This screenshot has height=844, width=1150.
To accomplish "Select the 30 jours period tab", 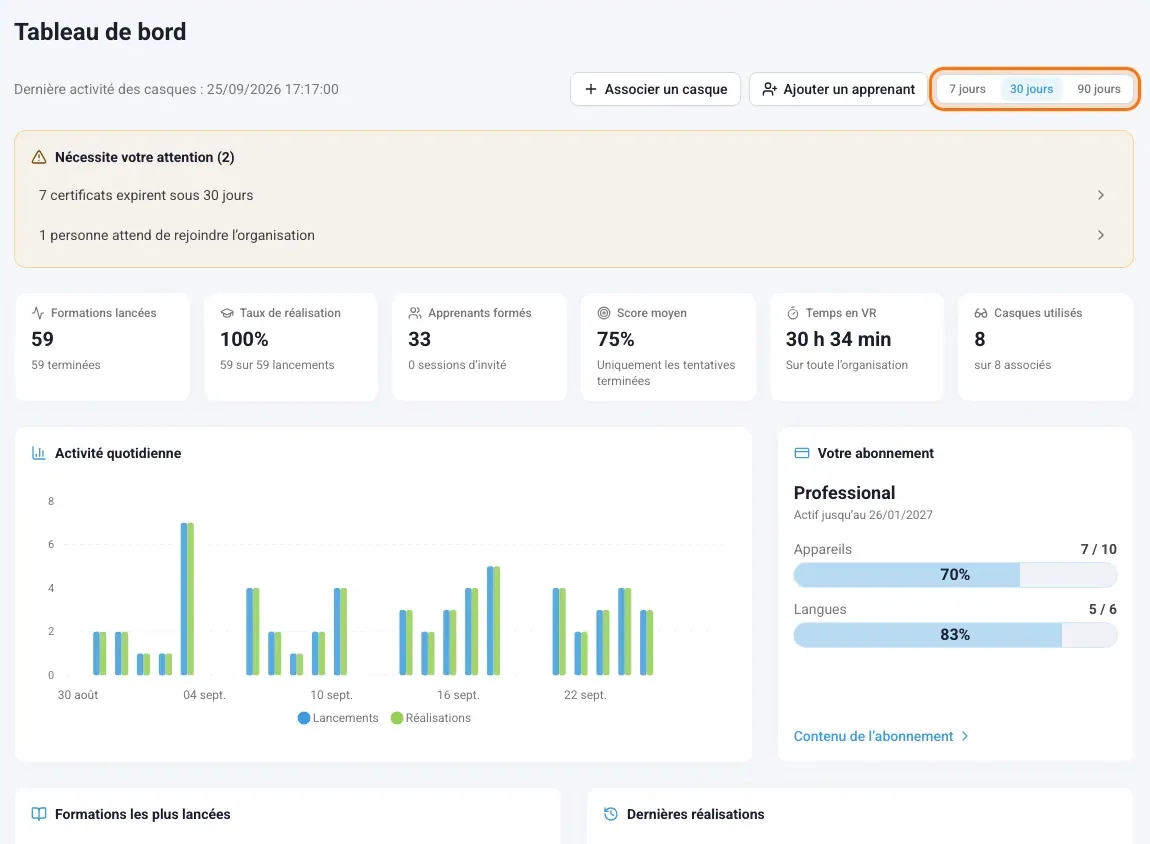I will [1031, 89].
